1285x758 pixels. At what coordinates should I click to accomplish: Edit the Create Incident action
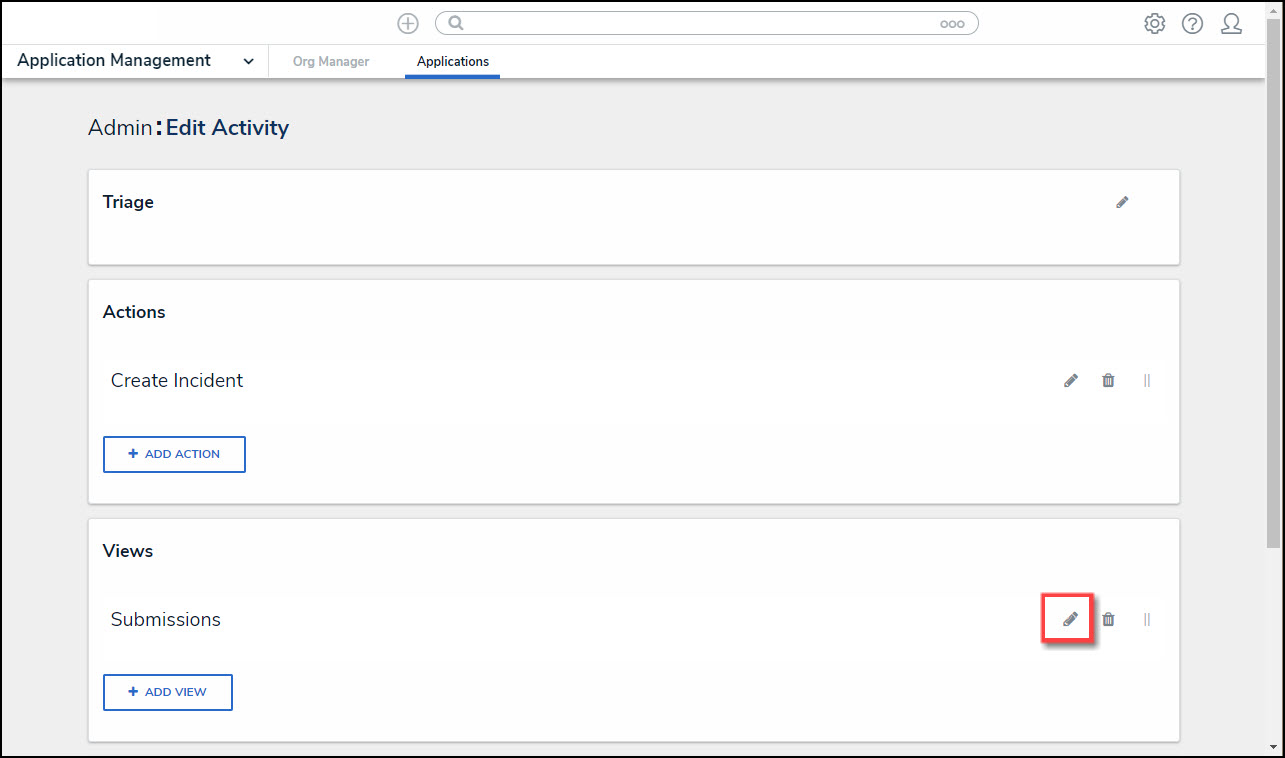1071,381
